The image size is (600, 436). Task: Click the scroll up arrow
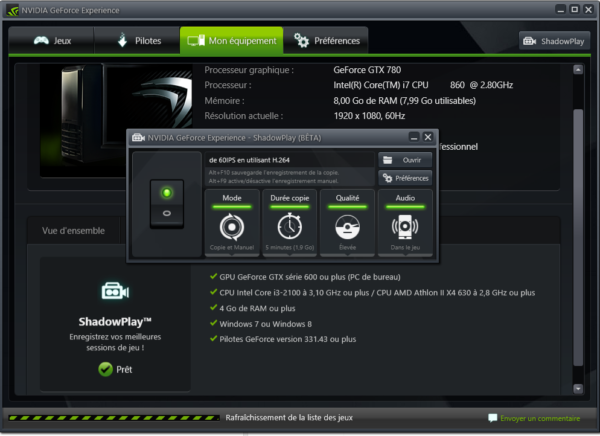(x=578, y=70)
